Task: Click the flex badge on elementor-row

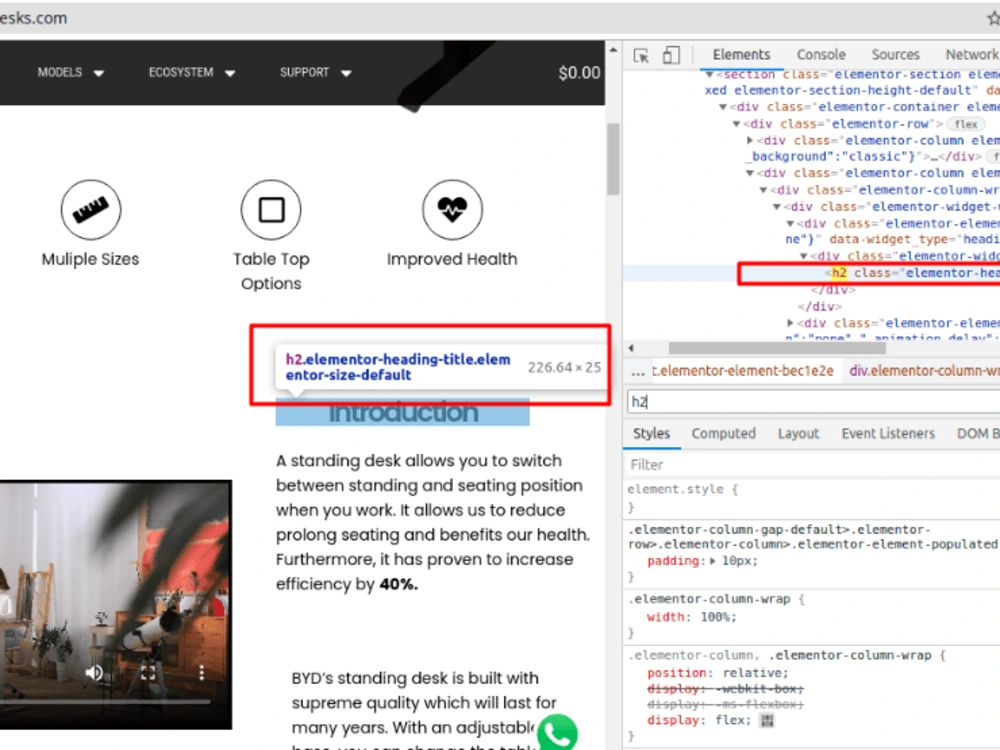Action: [x=966, y=124]
